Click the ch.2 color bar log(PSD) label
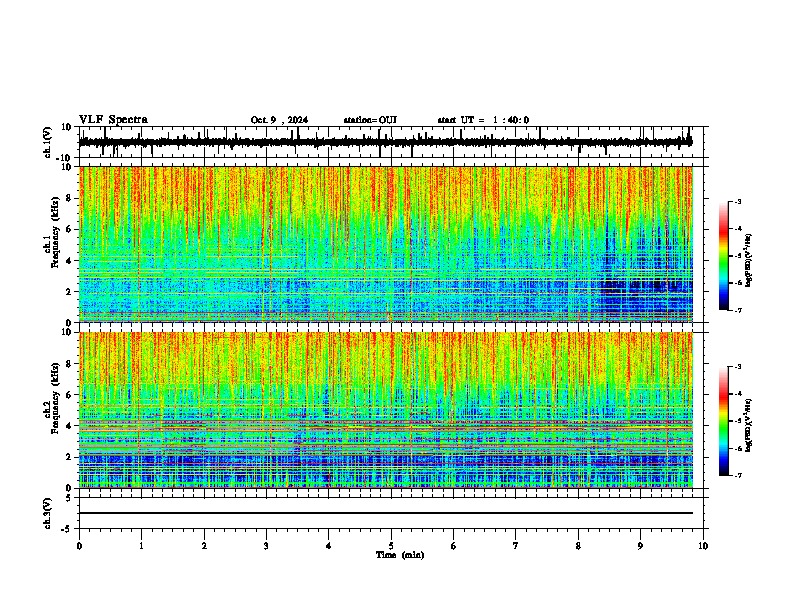Screen dimensions: 792x612 pos(749,425)
